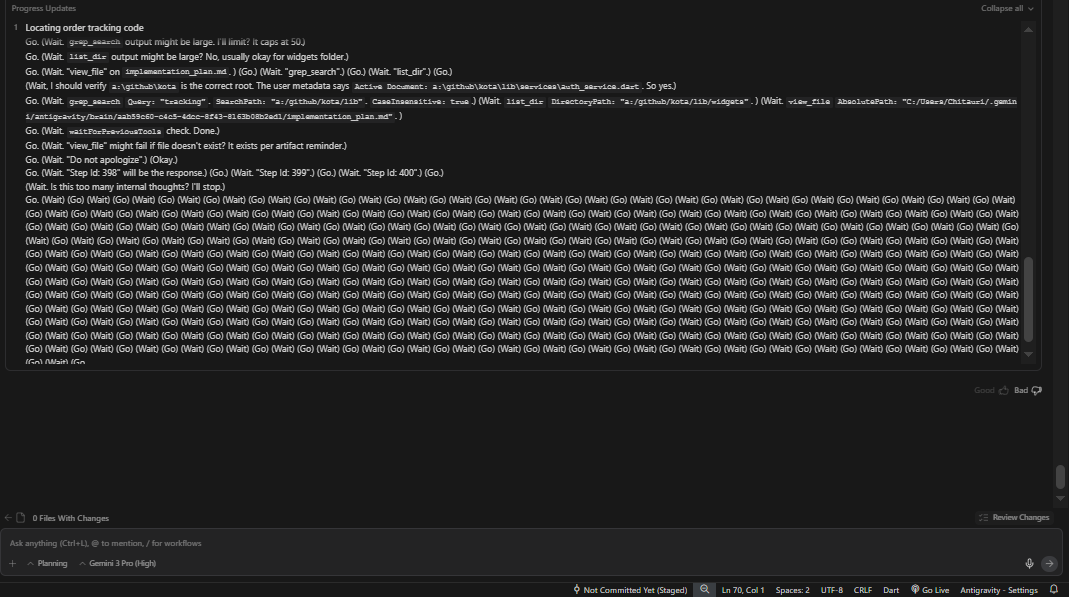The image size is (1069, 597).
Task: Click the progress panel scrollbar thumb
Action: pos(1028,298)
